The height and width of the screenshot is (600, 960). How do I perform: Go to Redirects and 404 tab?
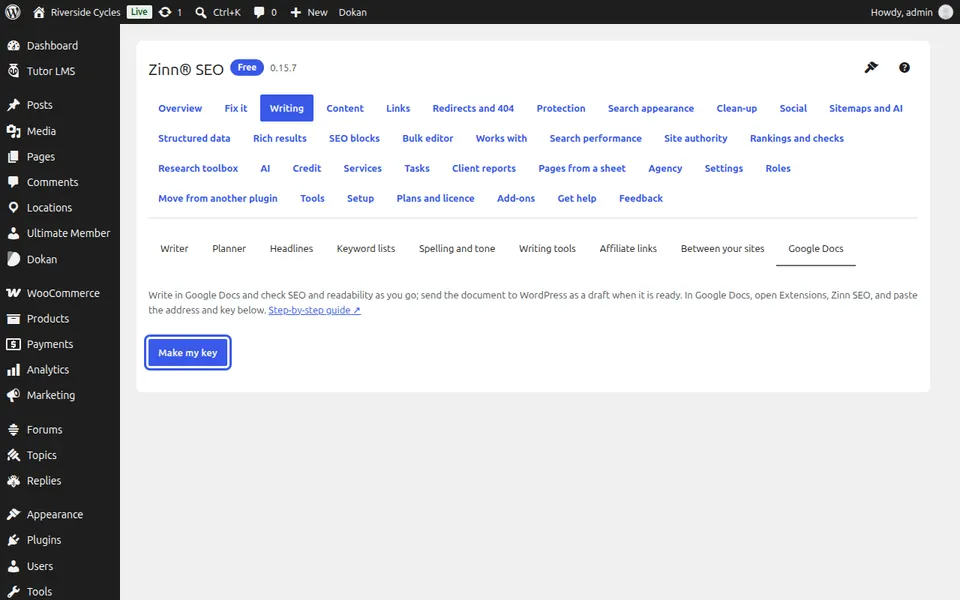pyautogui.click(x=473, y=108)
